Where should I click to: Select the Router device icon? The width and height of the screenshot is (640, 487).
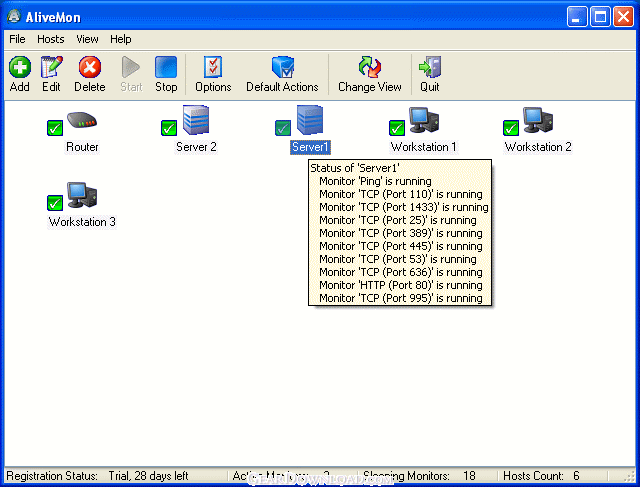pyautogui.click(x=82, y=120)
